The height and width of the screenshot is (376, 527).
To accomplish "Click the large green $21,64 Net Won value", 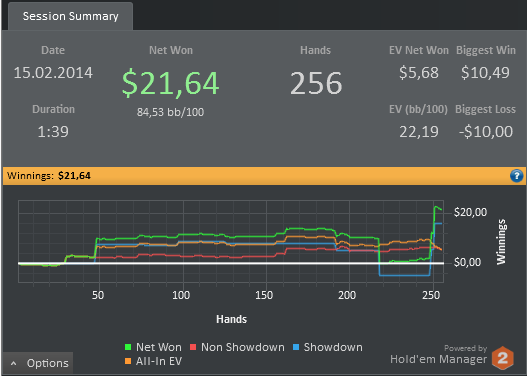I will (170, 83).
